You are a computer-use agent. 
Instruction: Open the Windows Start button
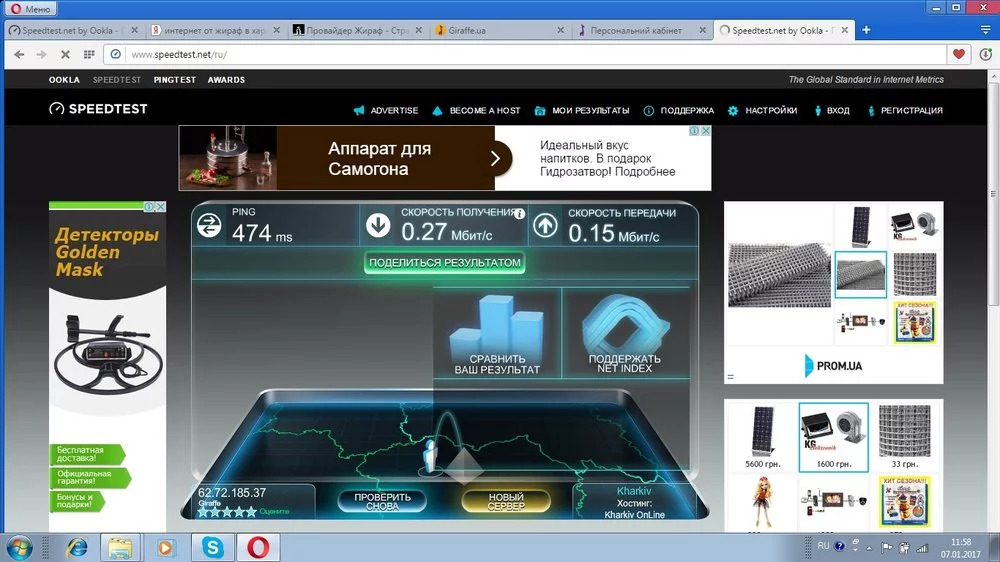19,548
